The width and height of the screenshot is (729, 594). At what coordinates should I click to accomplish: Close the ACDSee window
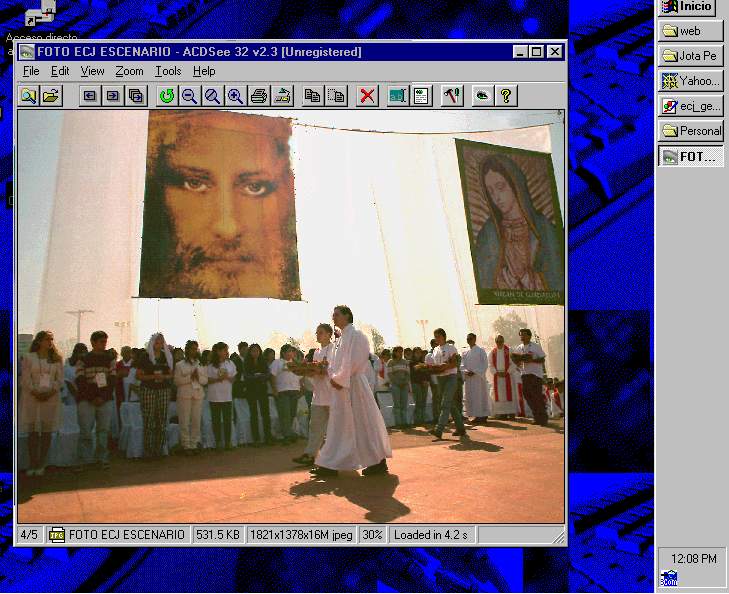click(555, 52)
